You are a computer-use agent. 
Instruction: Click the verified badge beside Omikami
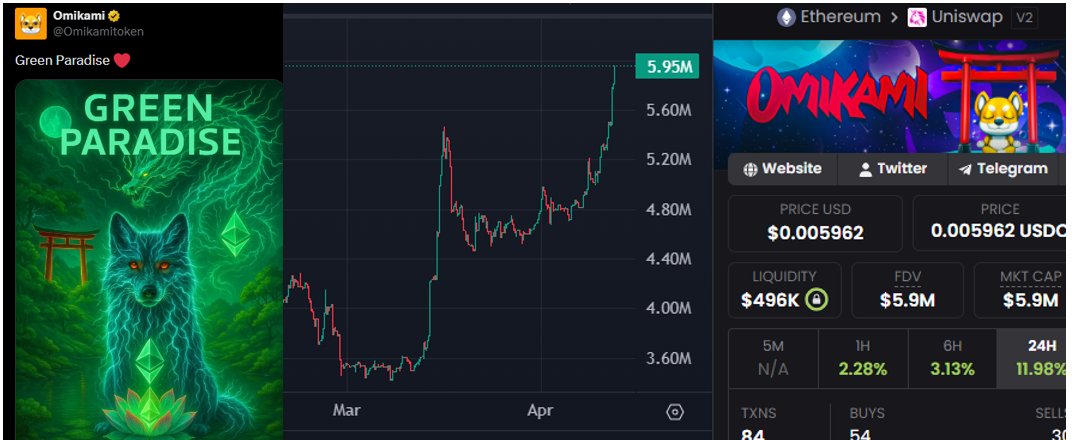[x=113, y=16]
